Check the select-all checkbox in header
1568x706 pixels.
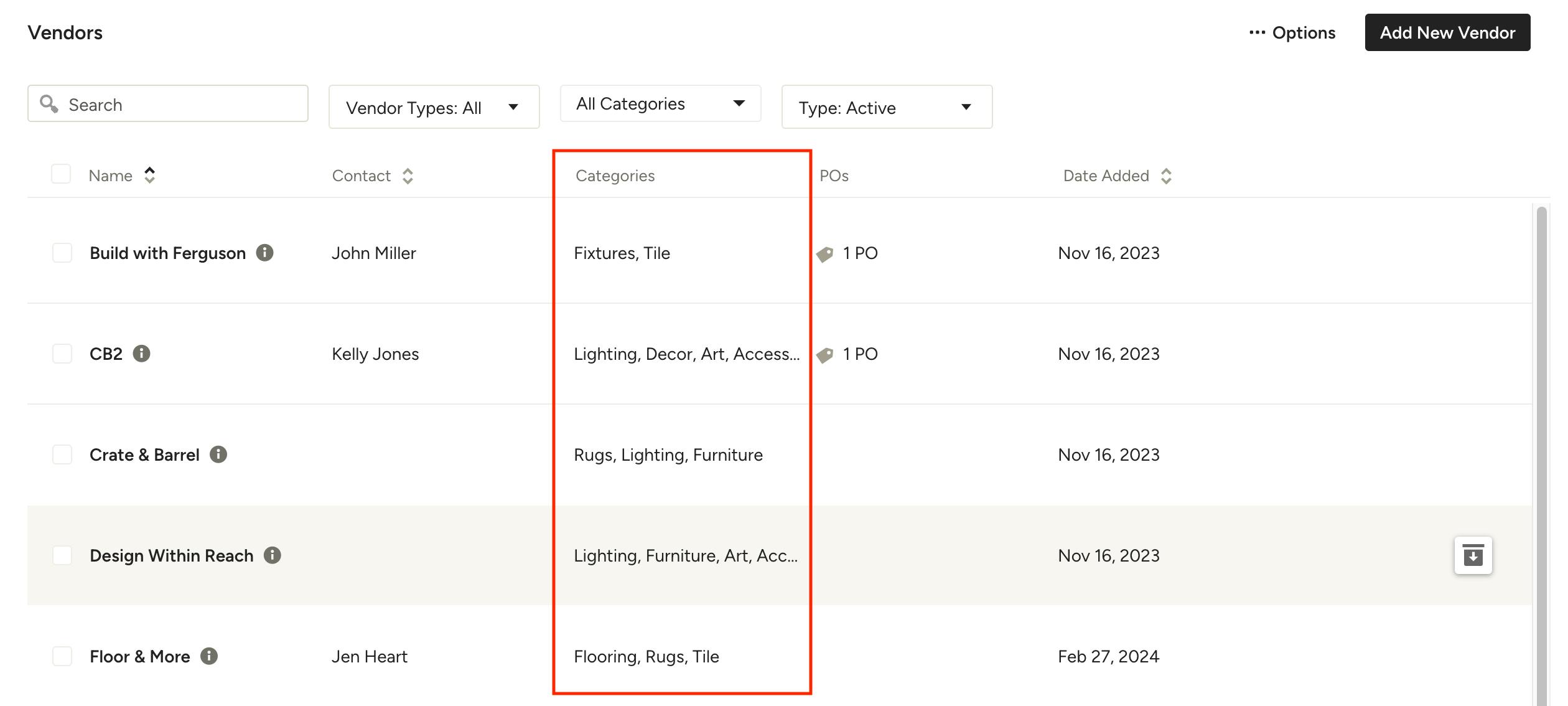pyautogui.click(x=60, y=174)
